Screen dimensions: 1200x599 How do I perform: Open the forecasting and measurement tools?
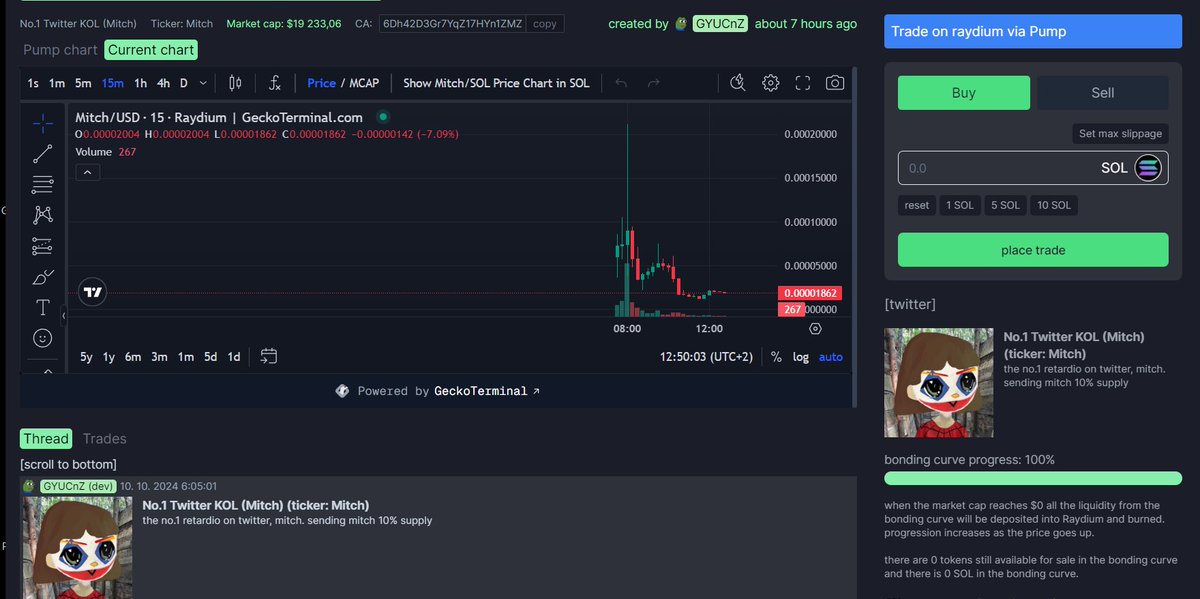pos(42,245)
